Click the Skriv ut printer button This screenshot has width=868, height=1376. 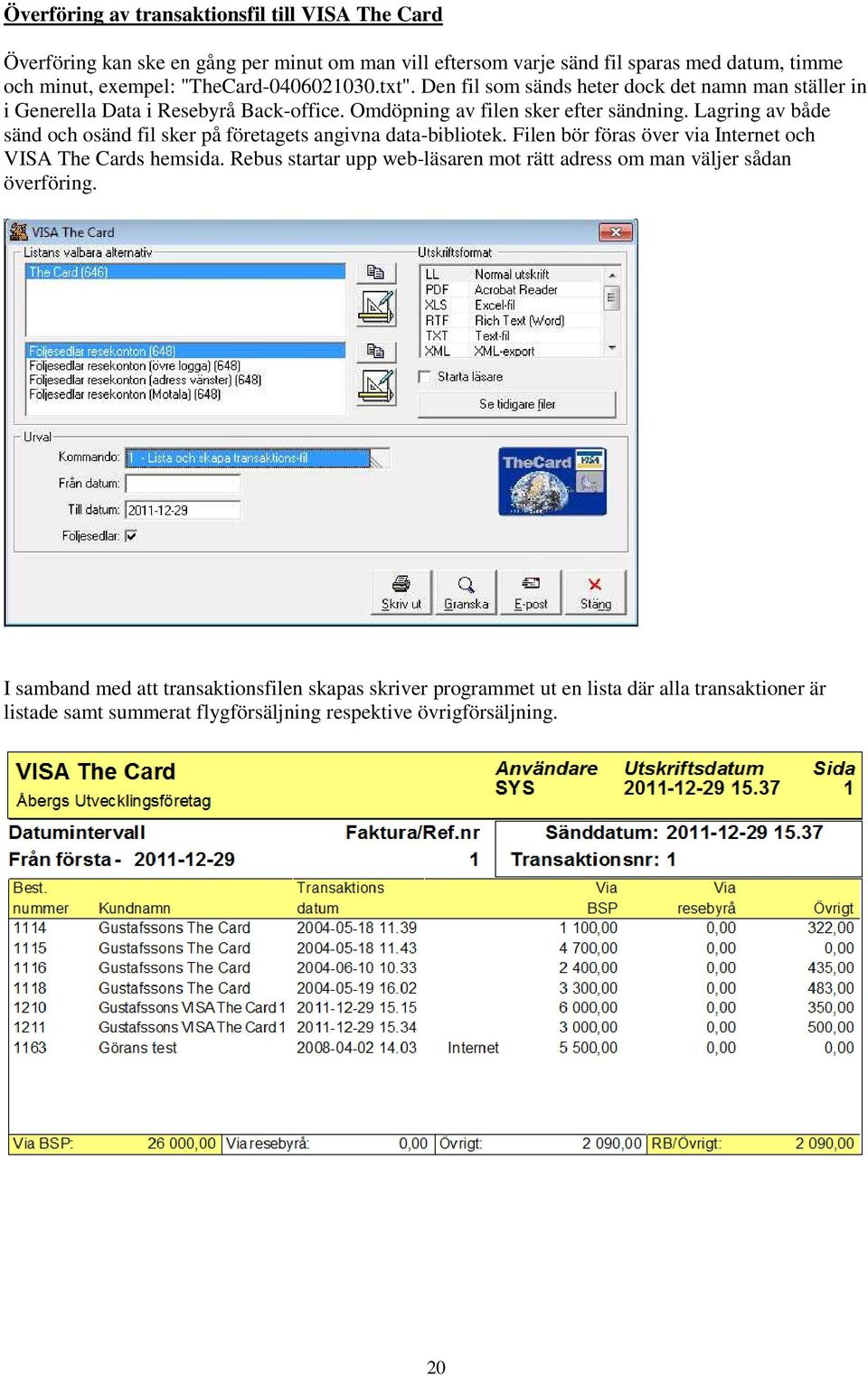coord(401,592)
